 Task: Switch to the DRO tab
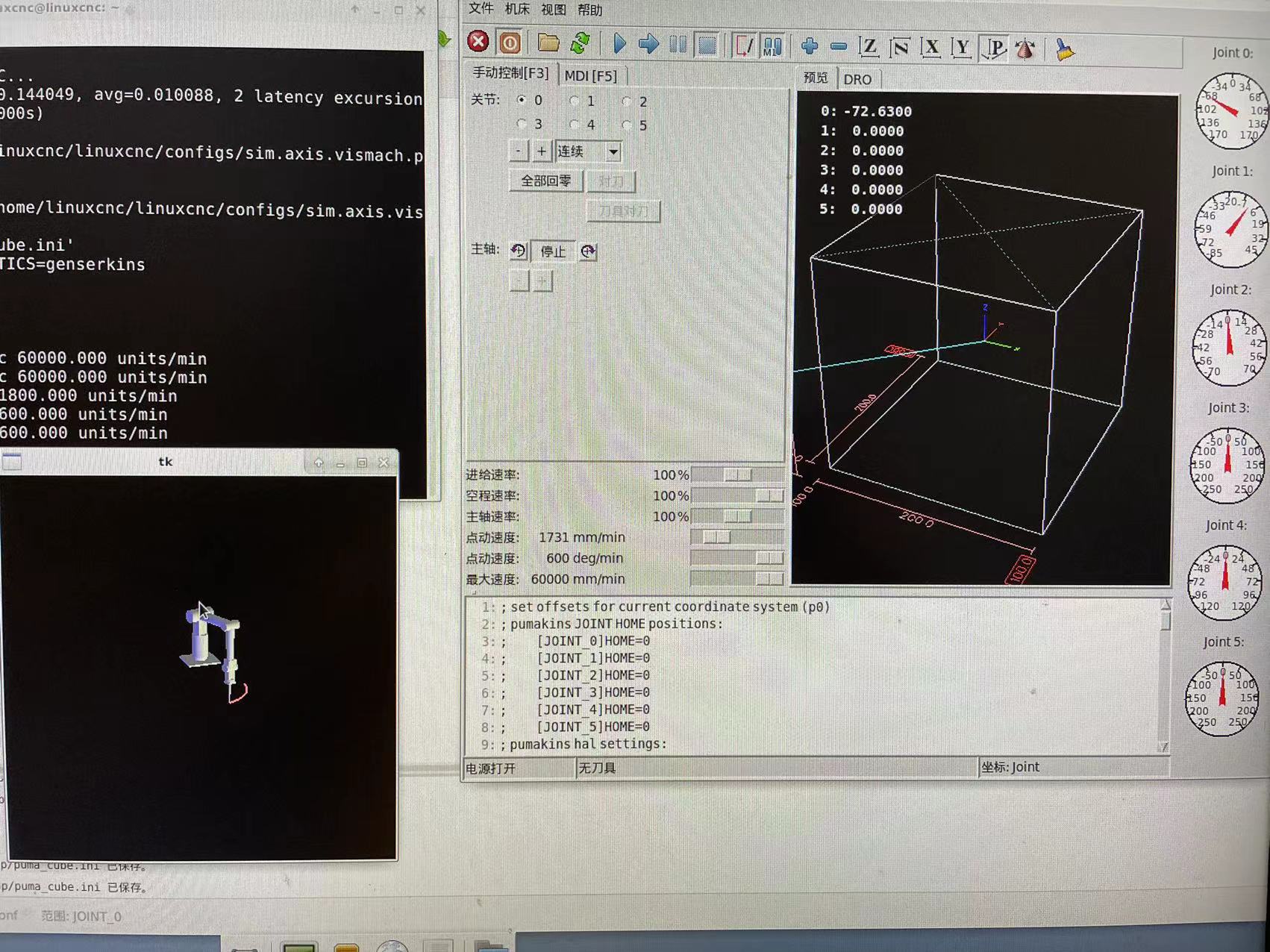pos(857,79)
